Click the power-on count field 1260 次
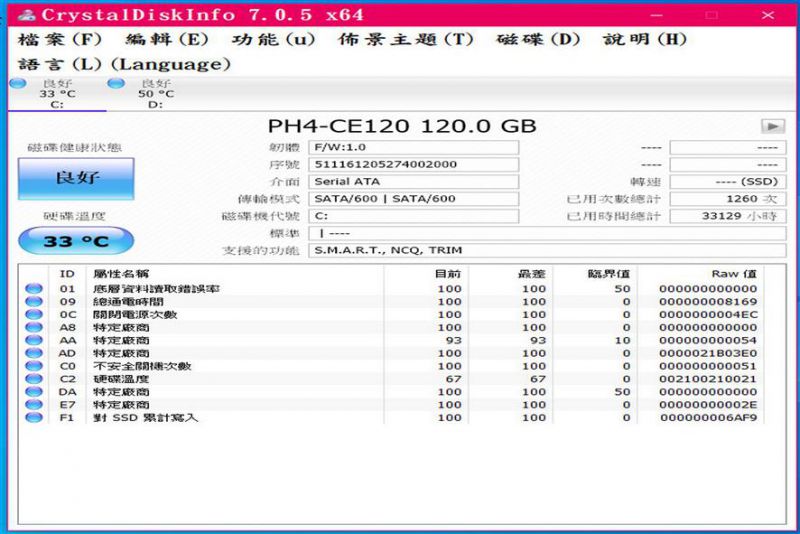This screenshot has height=534, width=800. (x=728, y=199)
